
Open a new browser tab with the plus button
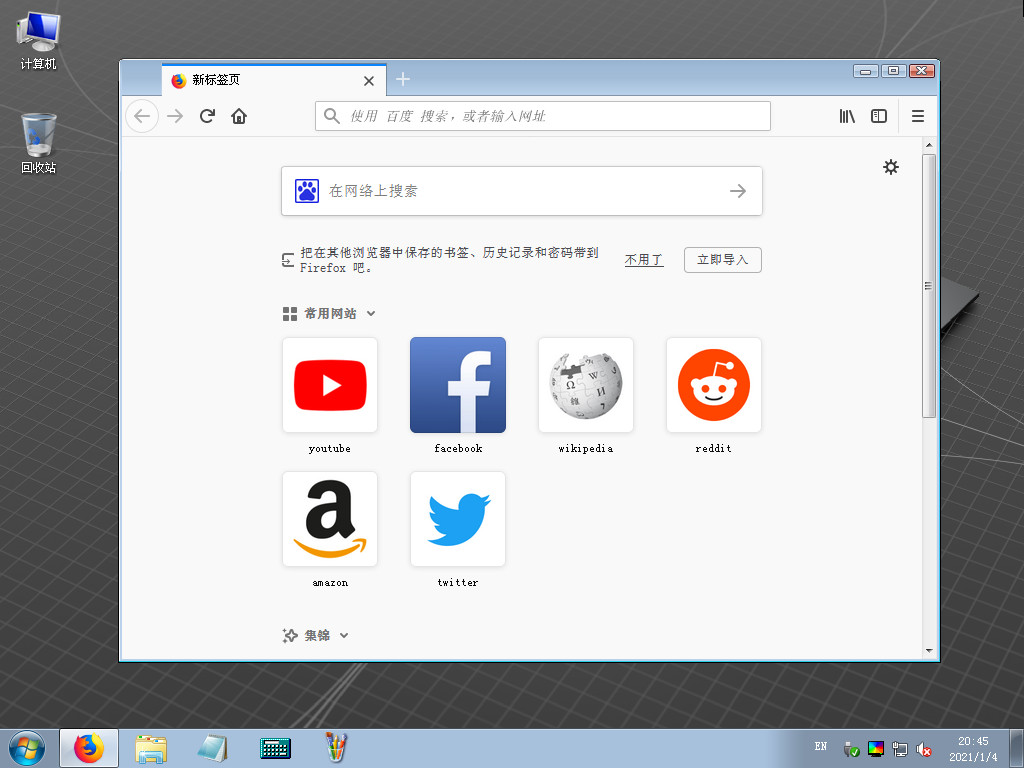click(403, 79)
